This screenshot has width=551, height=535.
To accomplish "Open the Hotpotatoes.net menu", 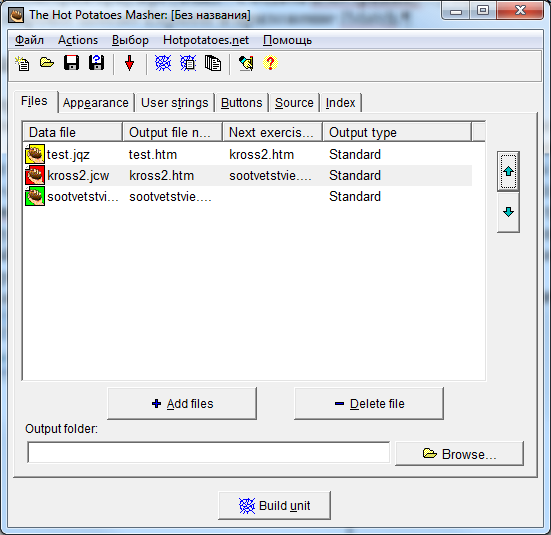I will pyautogui.click(x=206, y=40).
